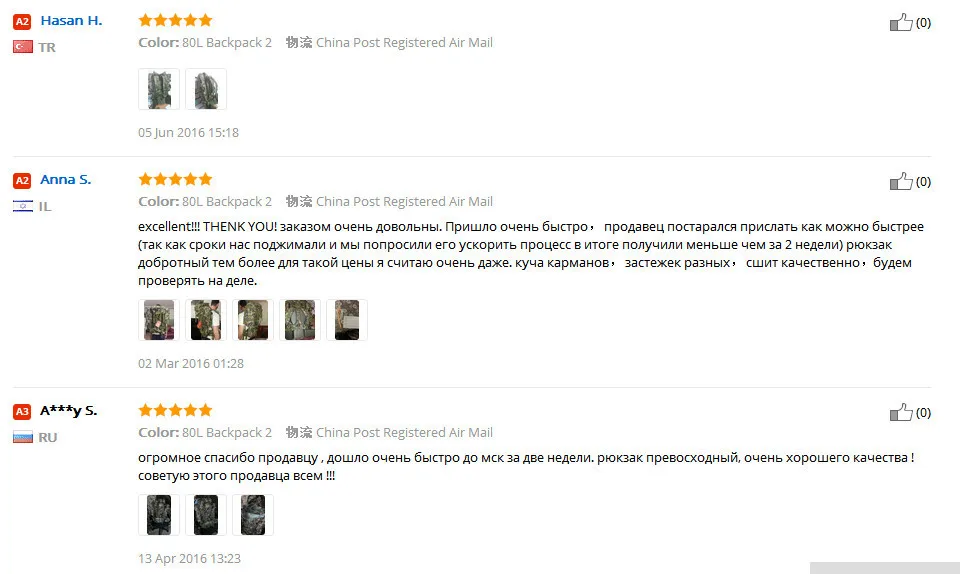The height and width of the screenshot is (574, 960).
Task: Click the A3 badge beside A***y S.
Action: point(22,411)
